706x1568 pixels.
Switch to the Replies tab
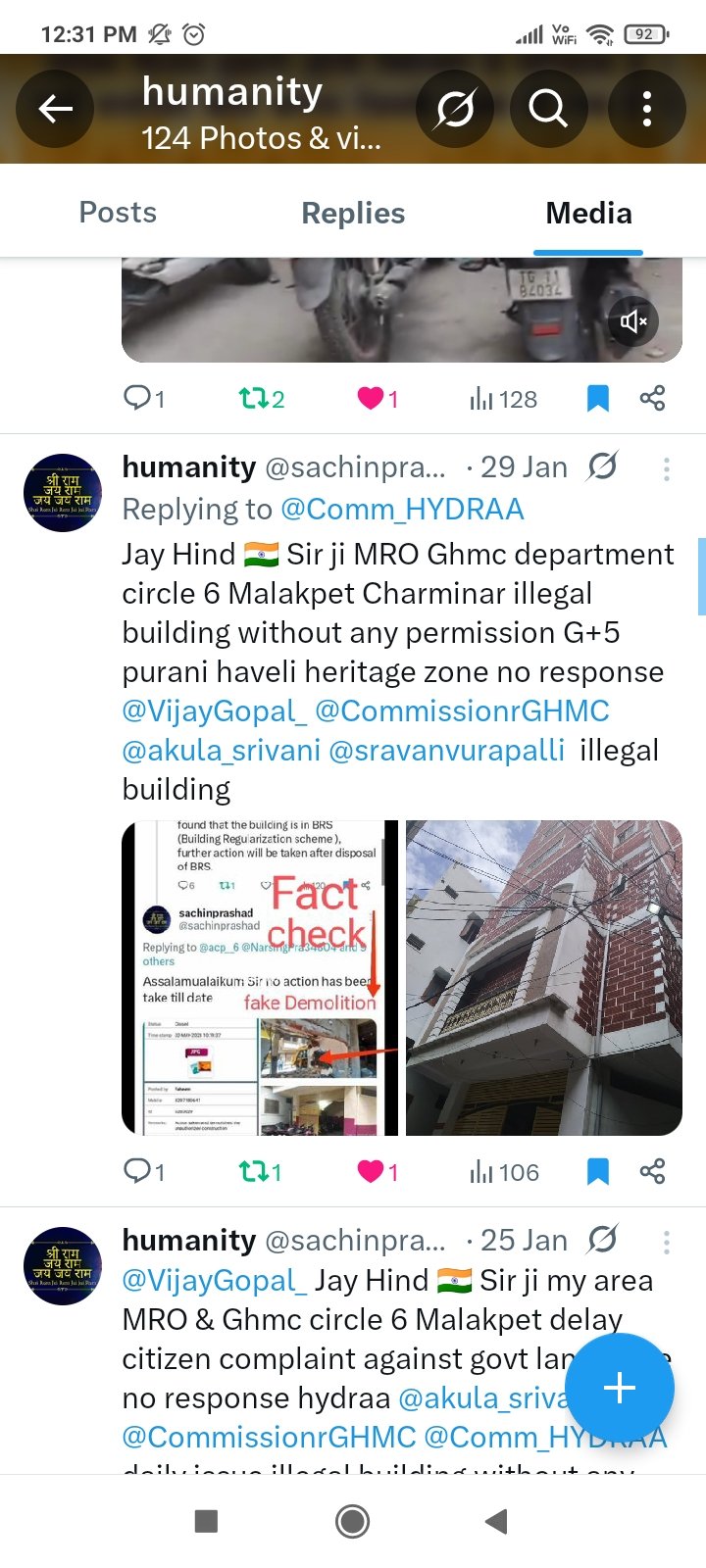[353, 213]
